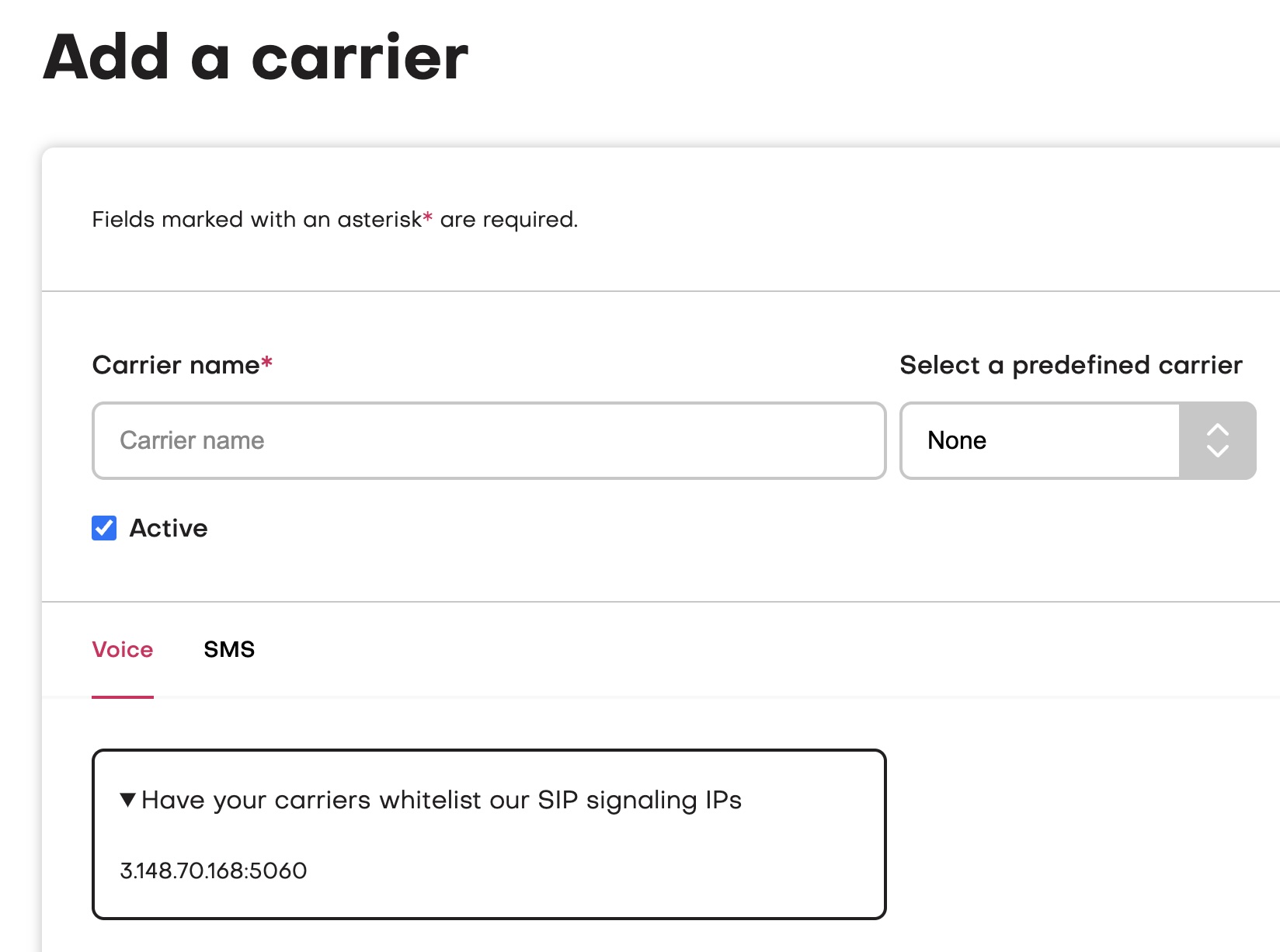
Task: Open the predefined carrier dropdown
Action: coord(1076,440)
